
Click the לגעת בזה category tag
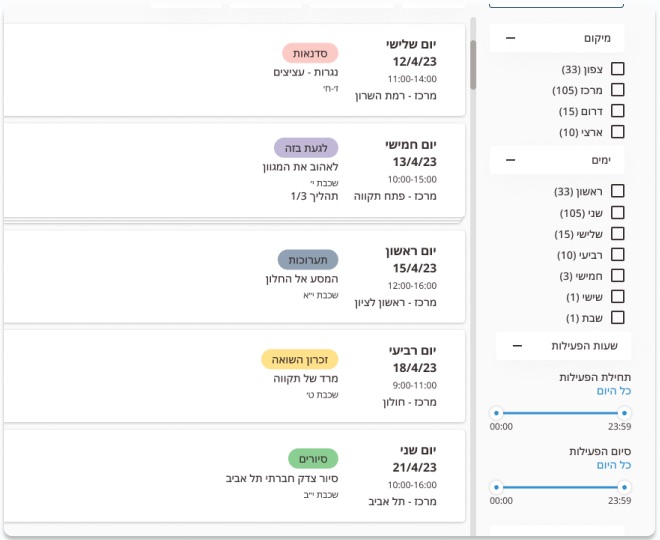pos(306,148)
